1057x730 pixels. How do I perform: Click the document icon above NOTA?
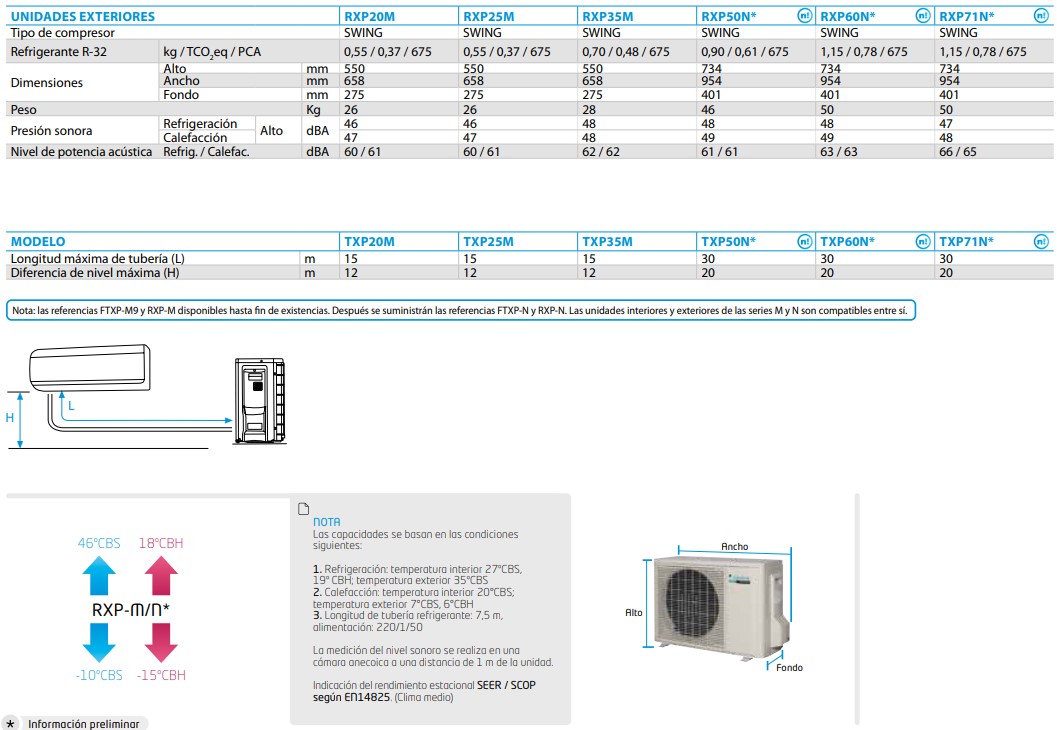(x=303, y=509)
